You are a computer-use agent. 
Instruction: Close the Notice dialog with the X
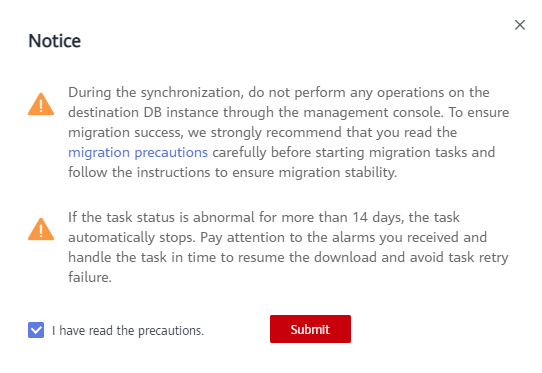[x=520, y=25]
